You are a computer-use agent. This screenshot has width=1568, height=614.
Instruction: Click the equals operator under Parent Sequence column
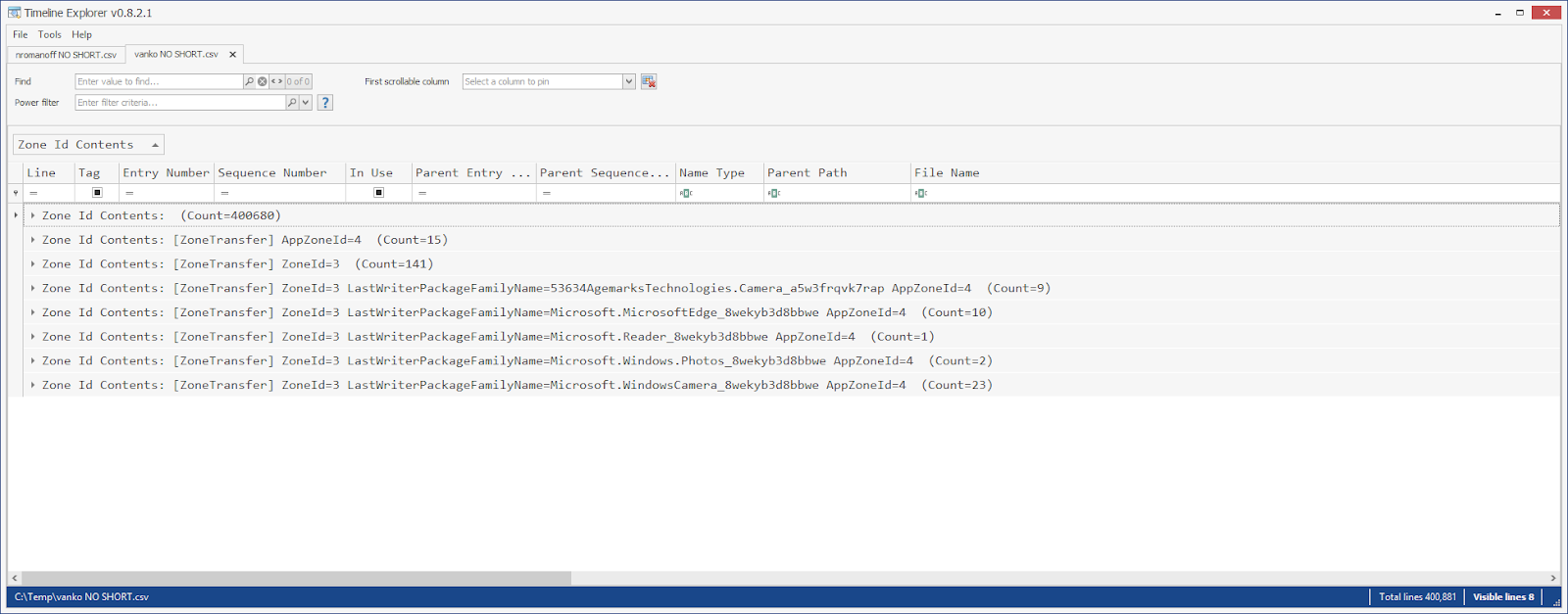(x=546, y=193)
